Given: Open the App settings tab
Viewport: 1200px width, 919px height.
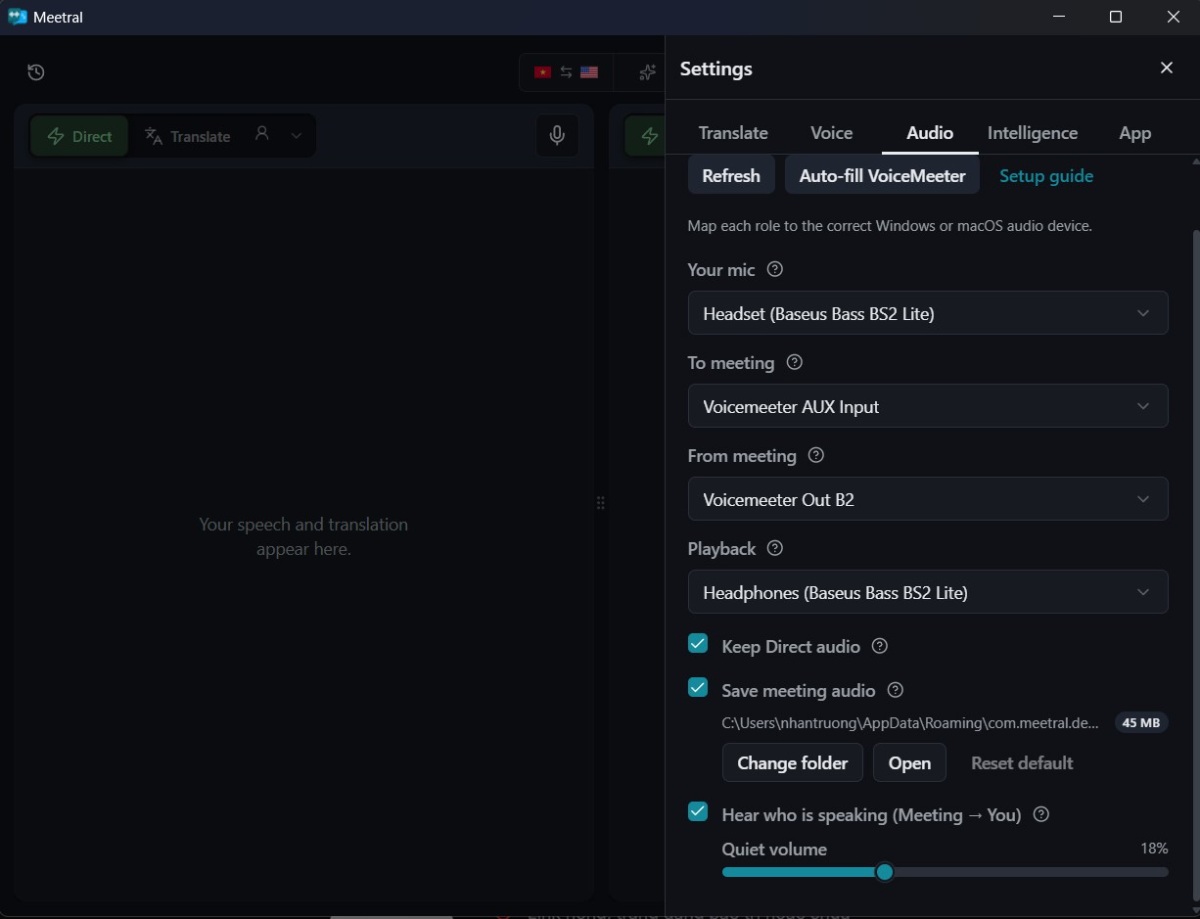Looking at the screenshot, I should [1135, 133].
